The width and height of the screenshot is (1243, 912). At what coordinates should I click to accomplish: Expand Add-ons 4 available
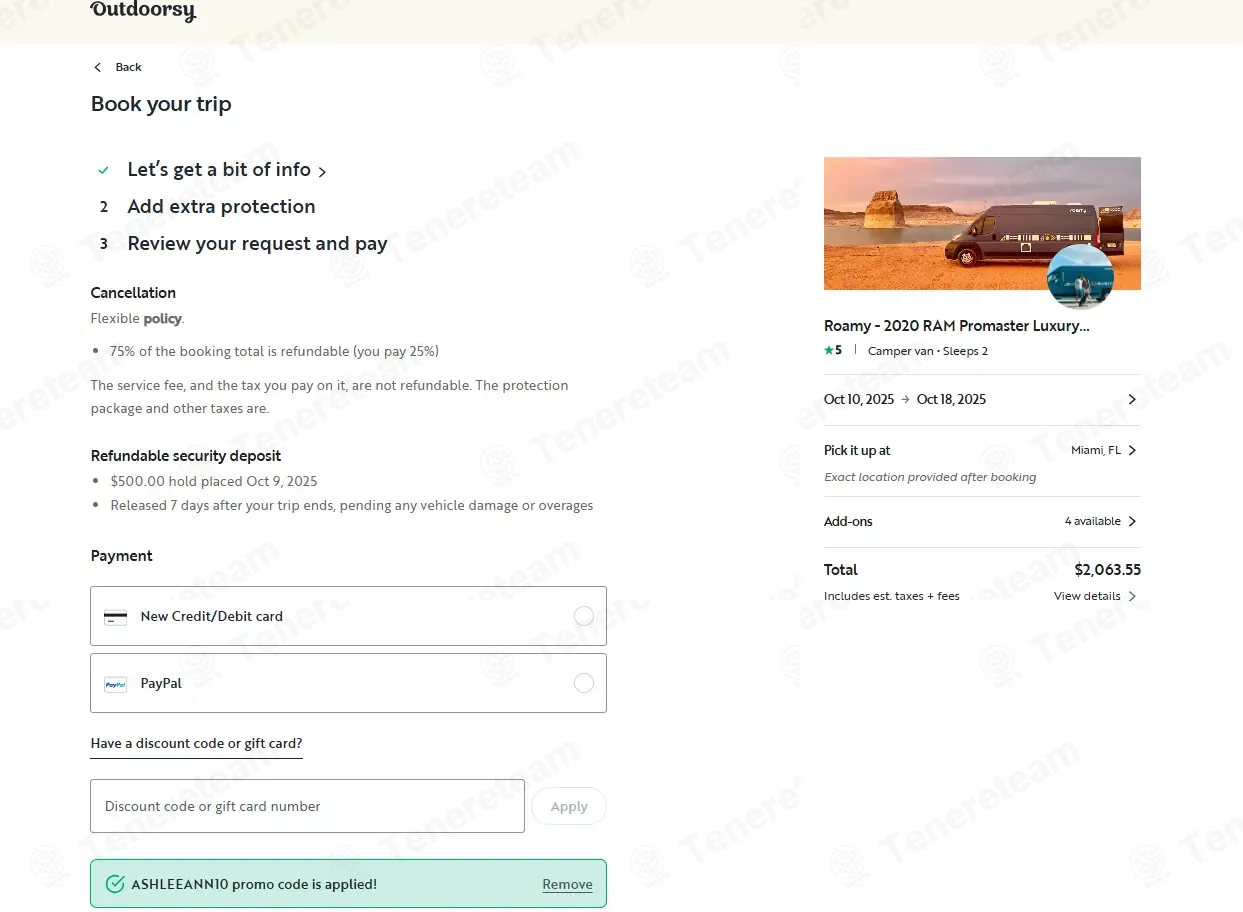pos(1100,521)
